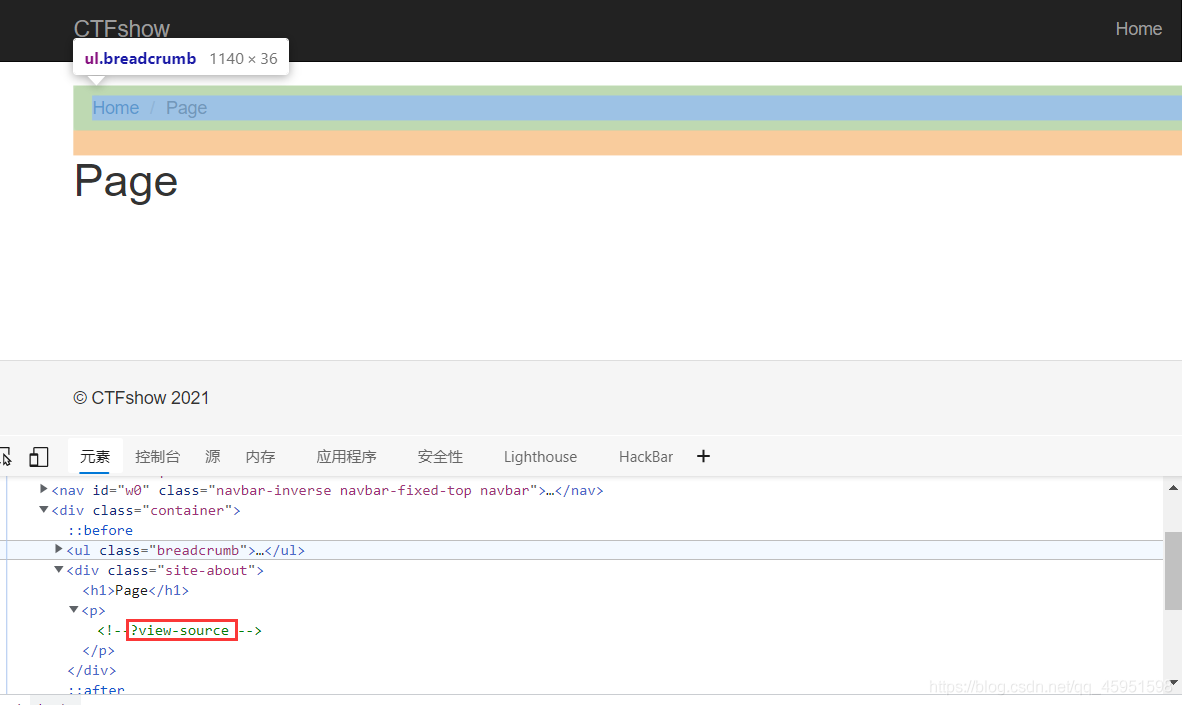Image resolution: width=1182 pixels, height=705 pixels.
Task: Select the closing </div> tag row
Action: pos(92,670)
